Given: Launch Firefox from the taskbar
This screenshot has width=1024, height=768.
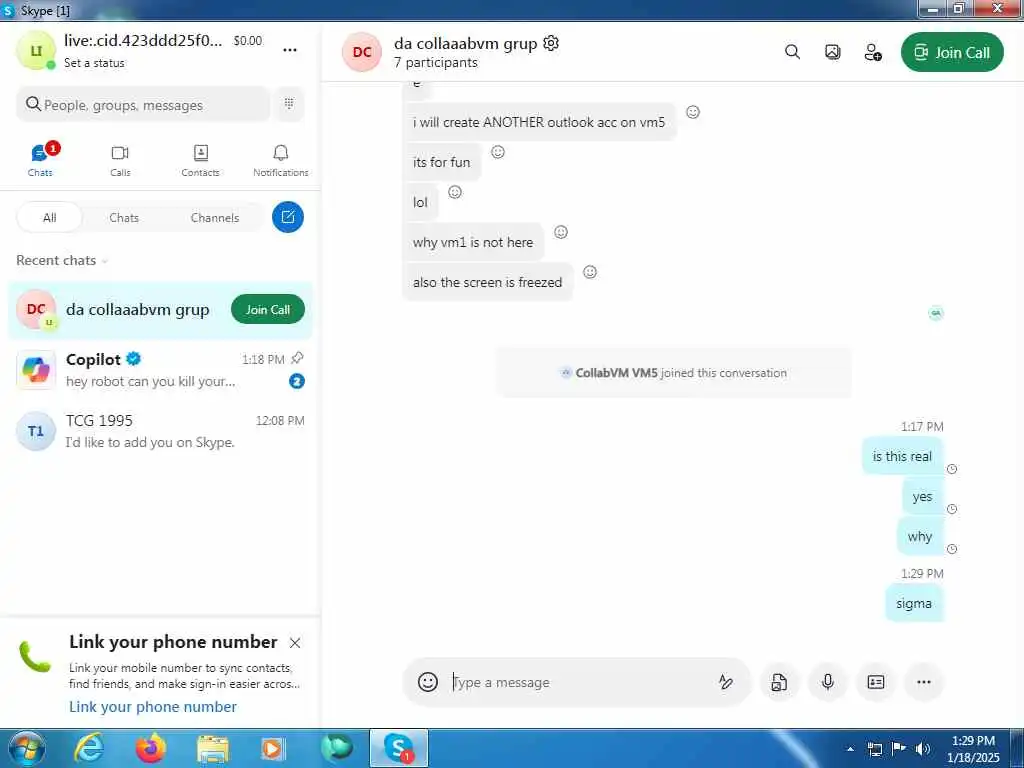Looking at the screenshot, I should pyautogui.click(x=151, y=748).
